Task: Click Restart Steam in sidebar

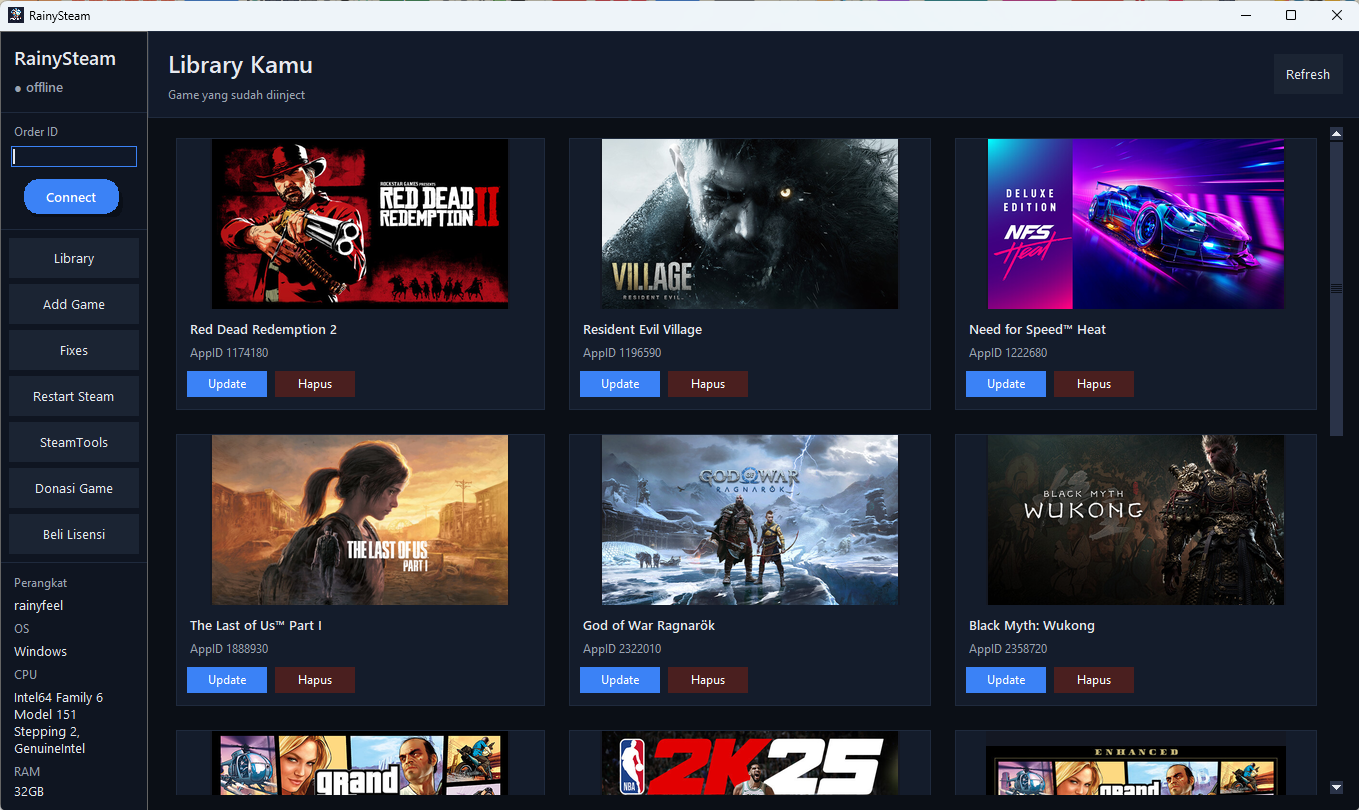Action: click(x=74, y=396)
